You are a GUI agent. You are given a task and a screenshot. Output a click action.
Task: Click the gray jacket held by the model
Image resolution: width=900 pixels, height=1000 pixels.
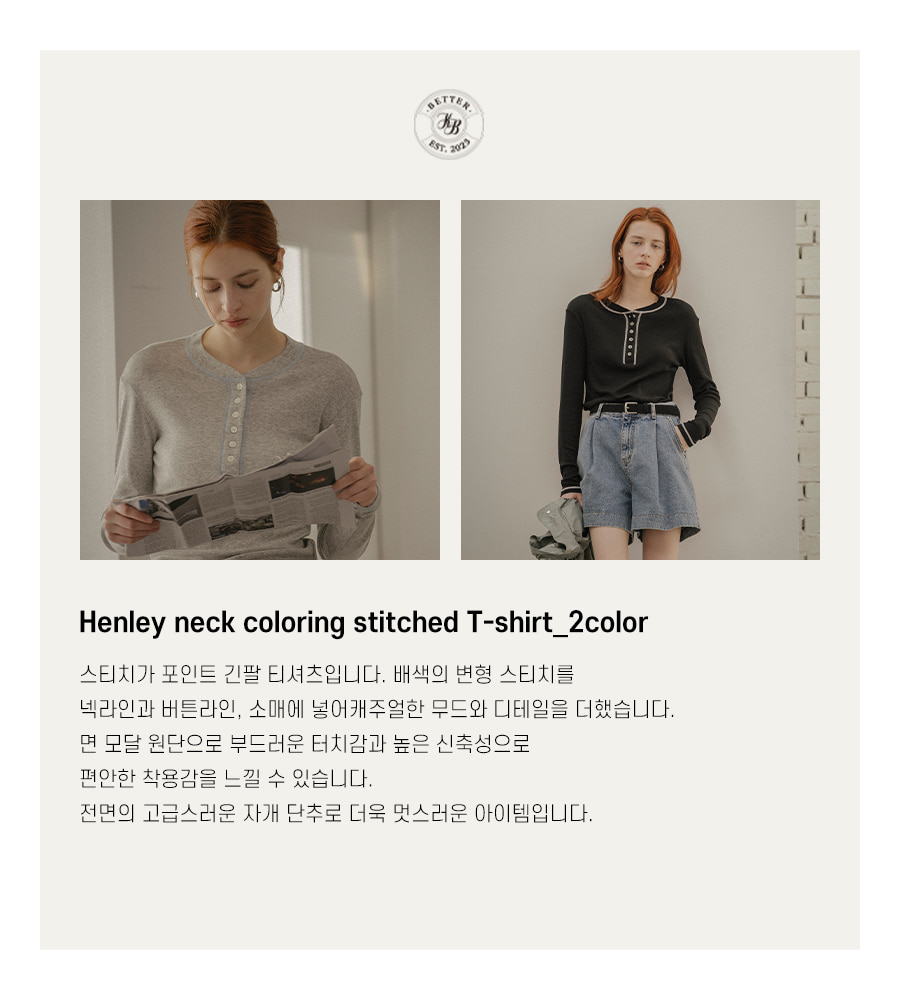point(559,529)
